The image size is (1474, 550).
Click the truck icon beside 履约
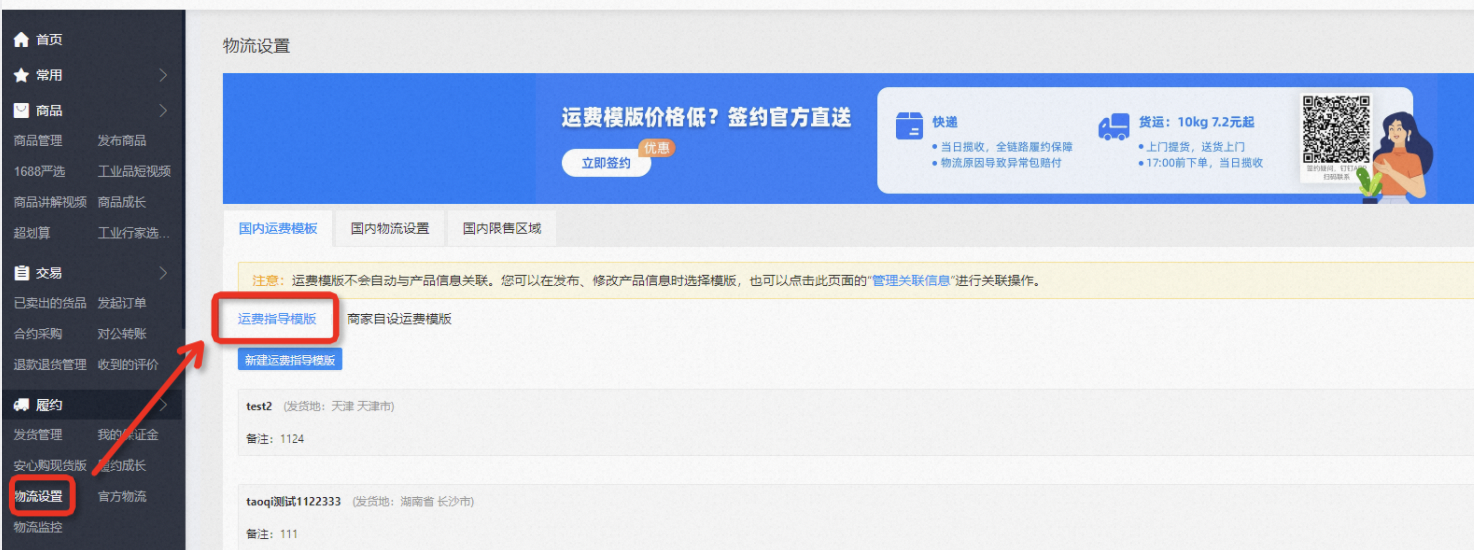point(21,405)
